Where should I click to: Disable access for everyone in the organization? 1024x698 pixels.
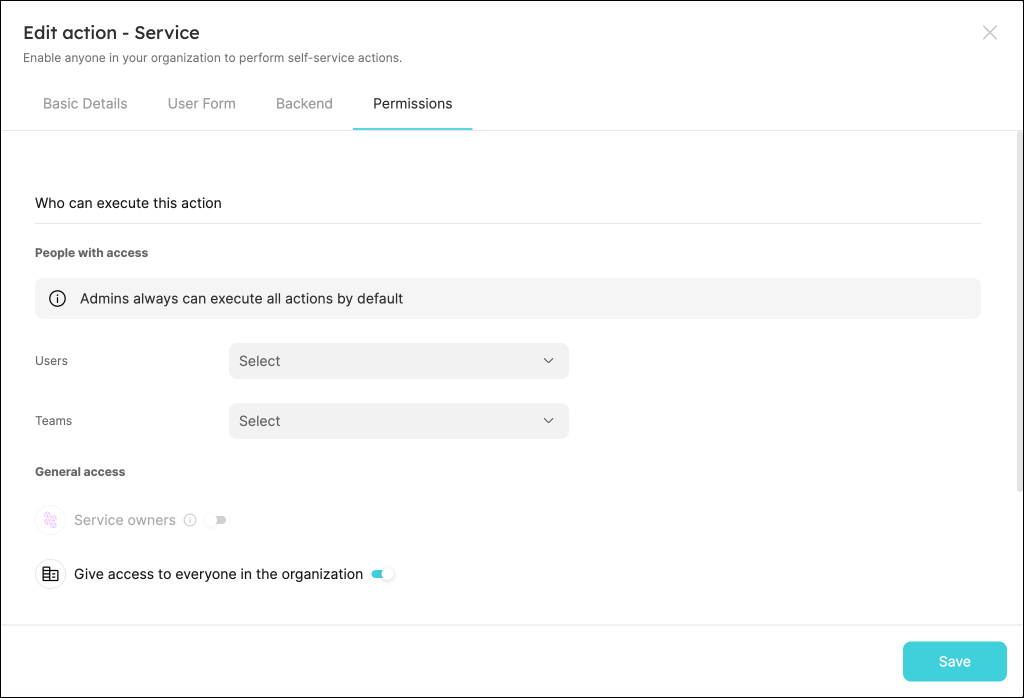tap(383, 574)
